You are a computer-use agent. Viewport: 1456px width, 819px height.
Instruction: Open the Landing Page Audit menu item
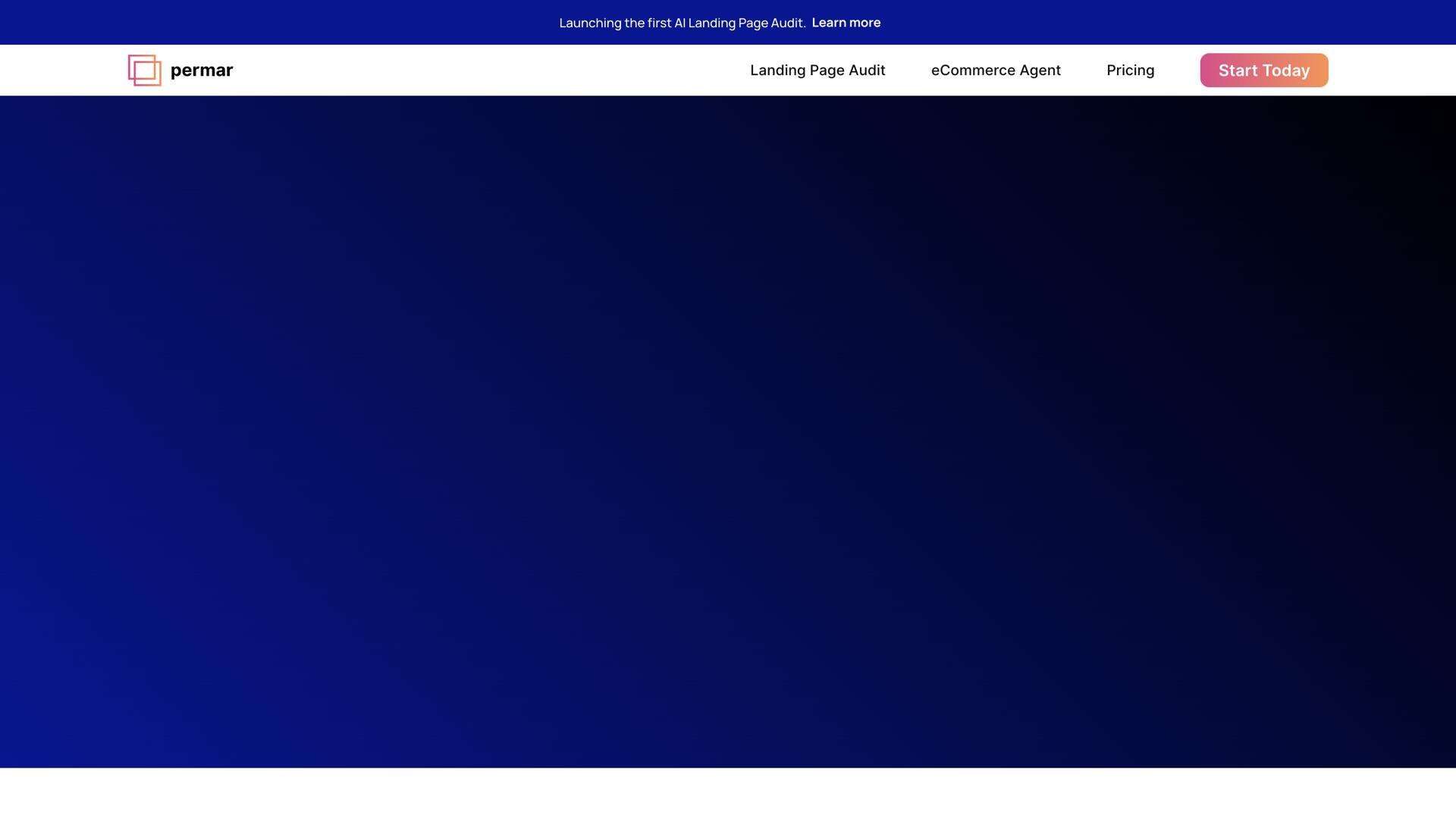817,71
